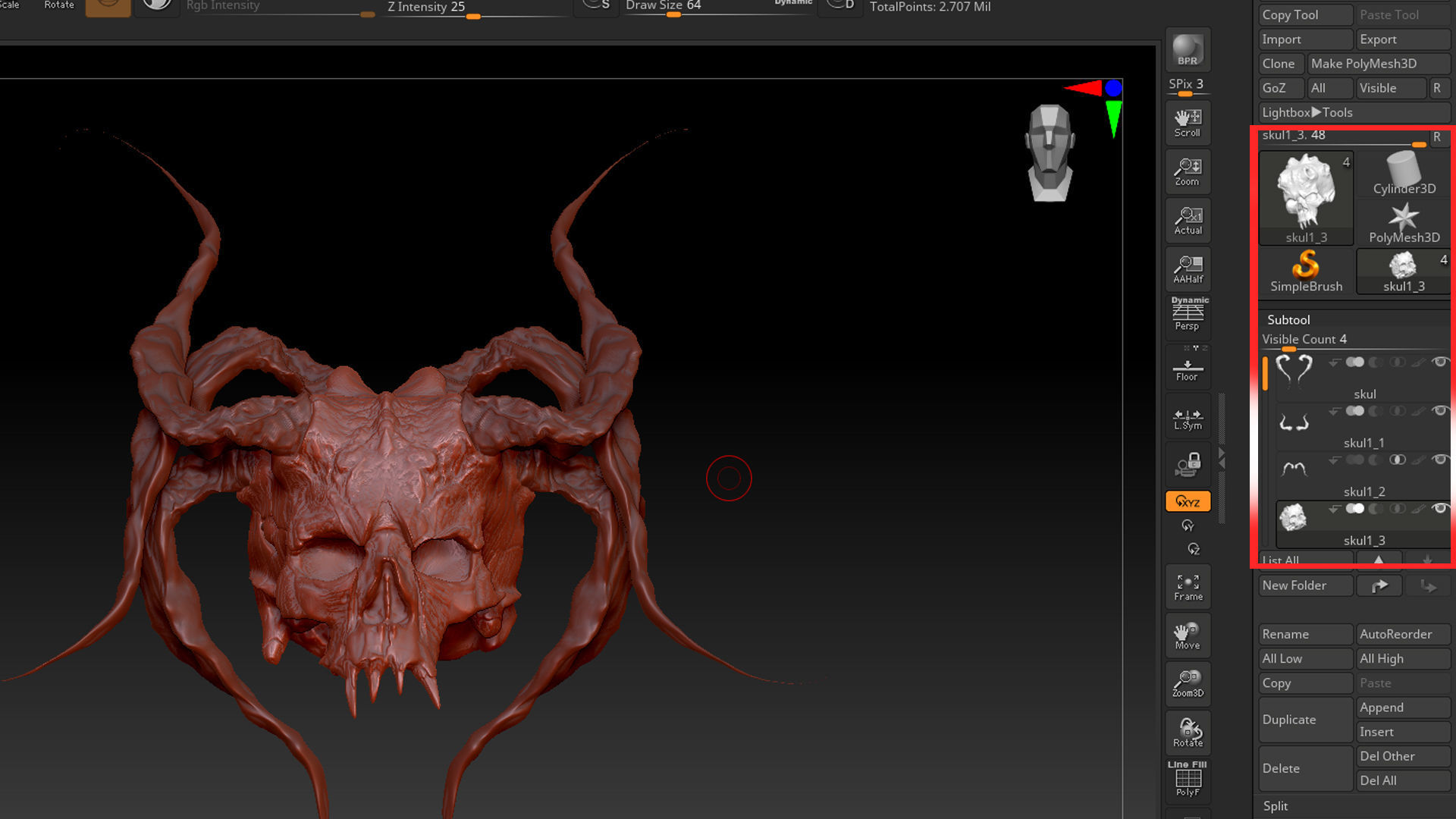The height and width of the screenshot is (819, 1456).
Task: Set skul1_2 to union boolean mode
Action: click(x=1354, y=460)
